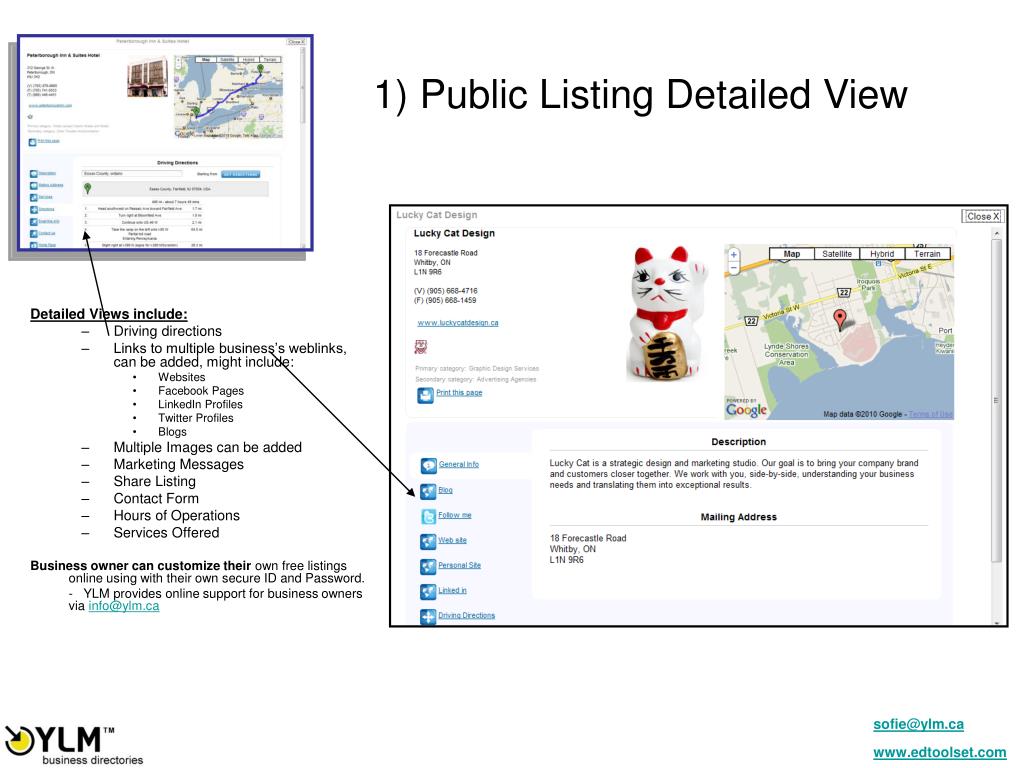Click the small red badge icon under website
The image size is (1024, 768).
421,346
